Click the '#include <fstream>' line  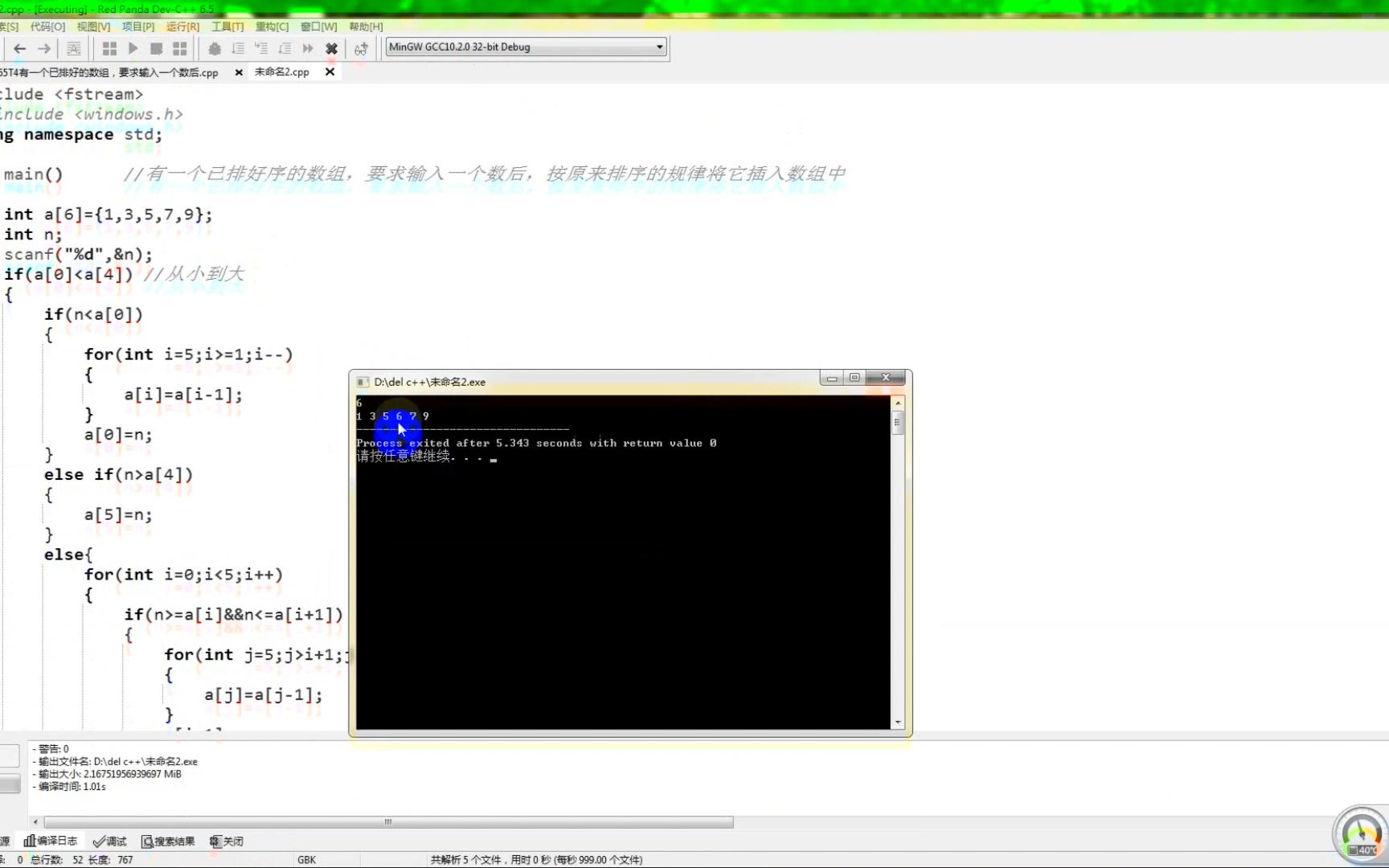point(72,94)
